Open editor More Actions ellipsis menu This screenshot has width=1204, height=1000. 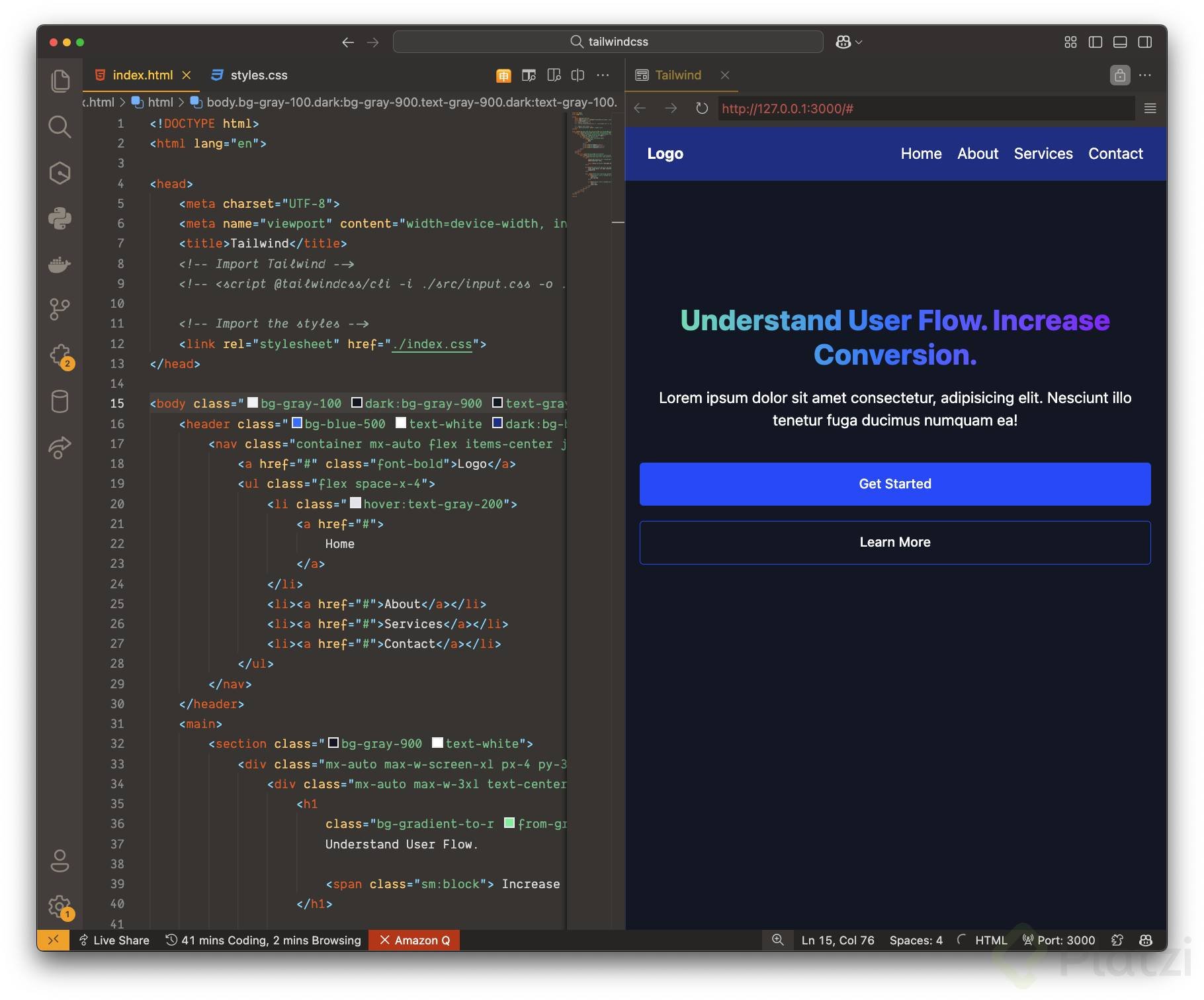tap(603, 75)
